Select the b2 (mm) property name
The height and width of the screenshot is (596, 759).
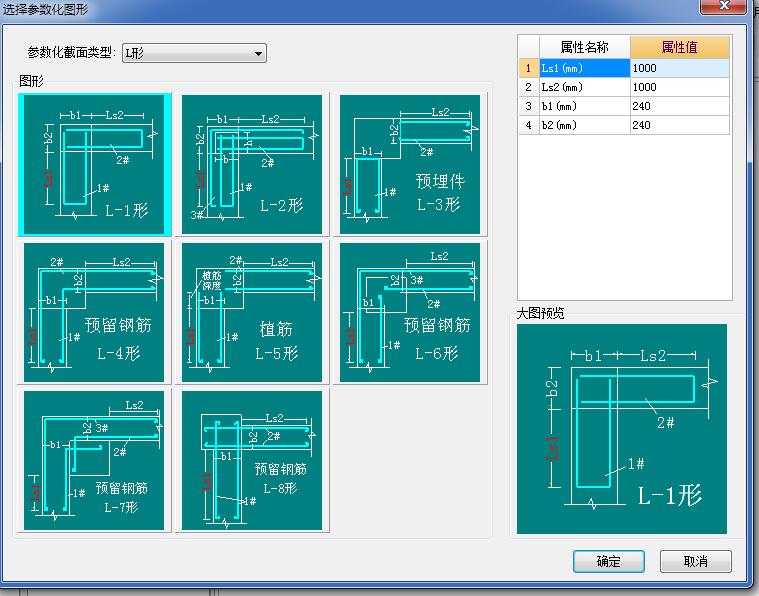(585, 125)
